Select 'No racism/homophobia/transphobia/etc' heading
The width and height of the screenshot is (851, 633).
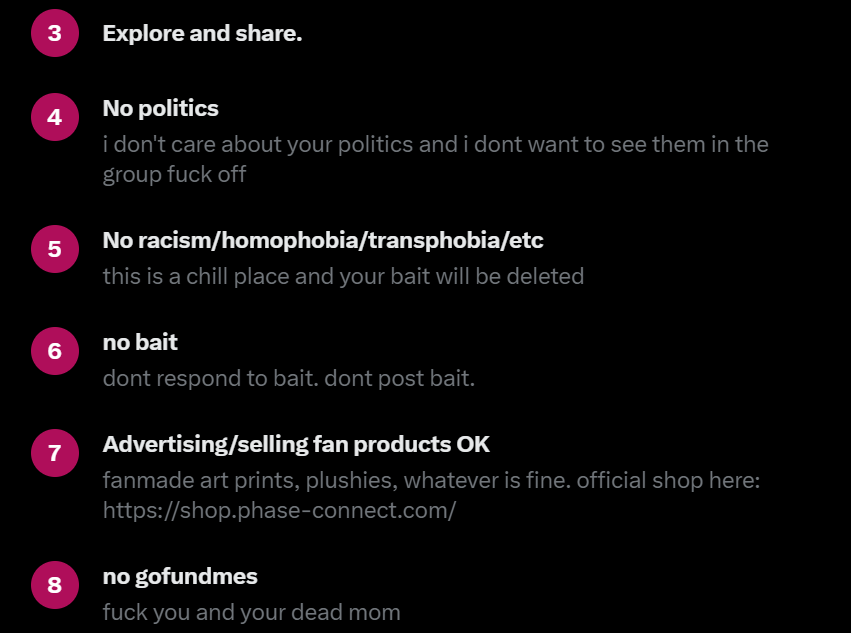[323, 240]
